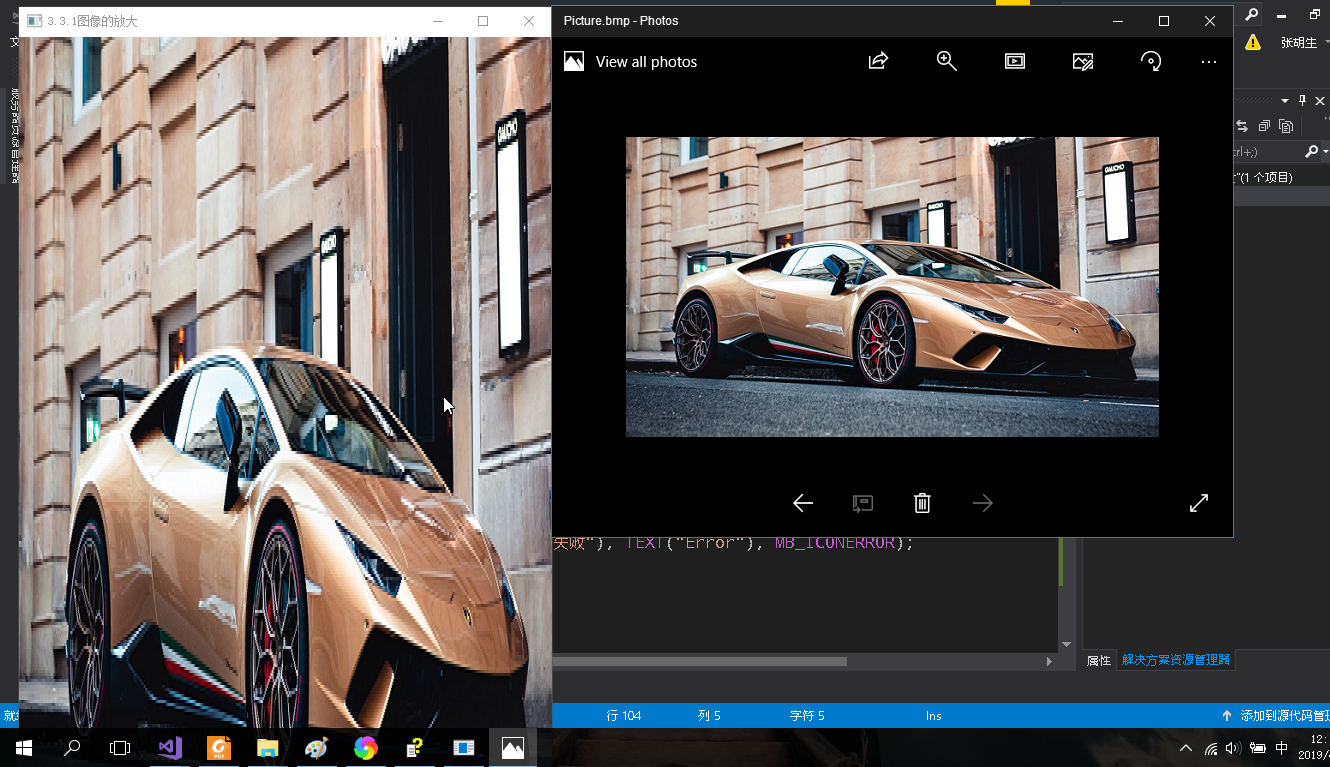The image size is (1330, 767).
Task: Click the yellow warning notification icon in Visual Studio
Action: click(x=1252, y=42)
